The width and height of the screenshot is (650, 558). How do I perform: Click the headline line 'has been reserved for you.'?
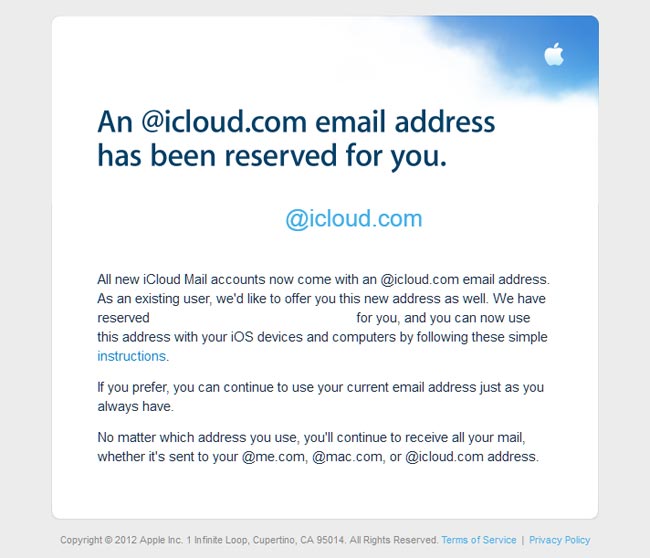point(272,156)
